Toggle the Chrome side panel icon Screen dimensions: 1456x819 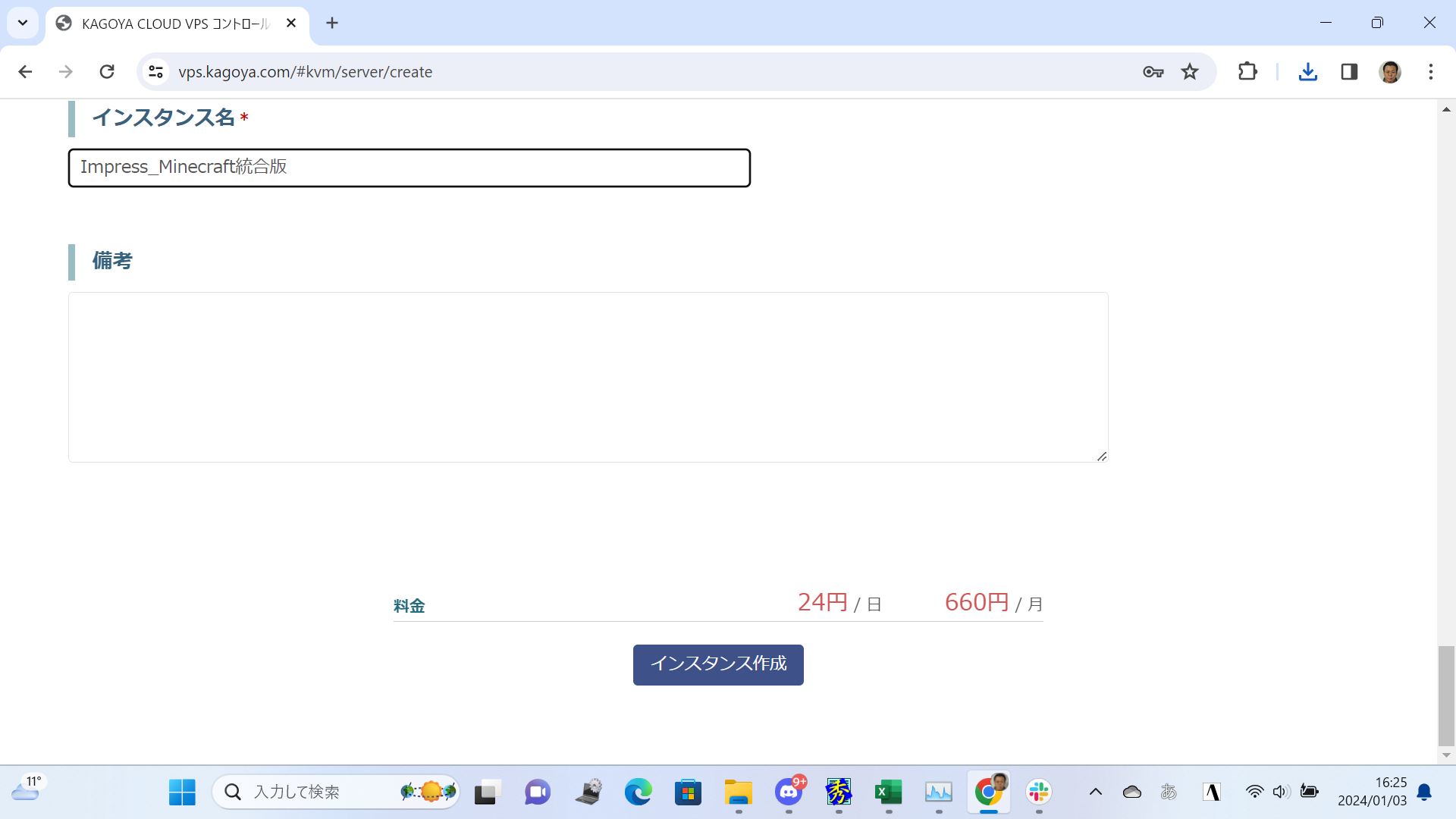click(x=1349, y=71)
